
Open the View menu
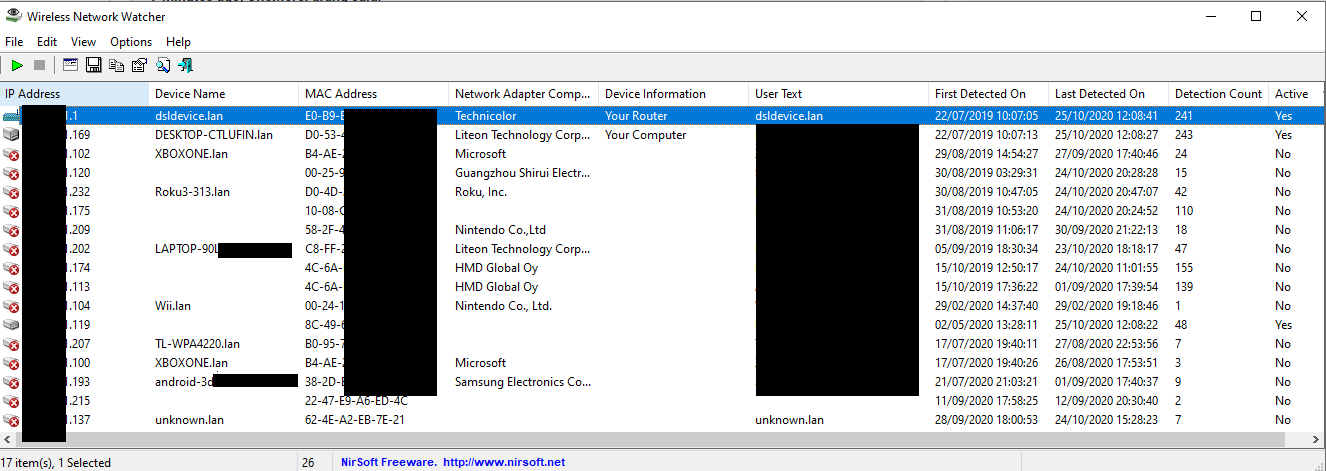point(83,42)
